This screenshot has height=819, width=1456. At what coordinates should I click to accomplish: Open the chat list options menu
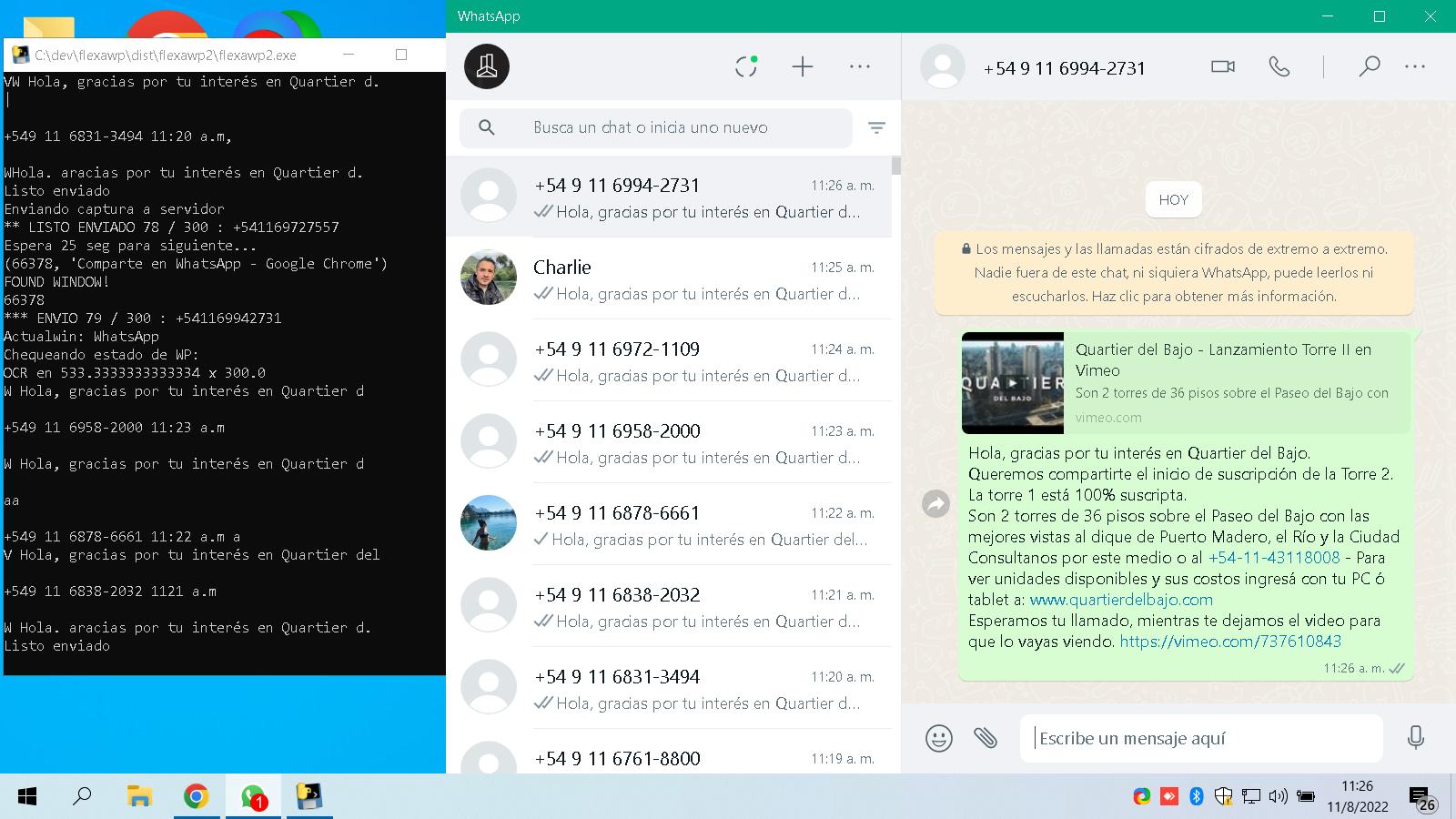(x=860, y=66)
